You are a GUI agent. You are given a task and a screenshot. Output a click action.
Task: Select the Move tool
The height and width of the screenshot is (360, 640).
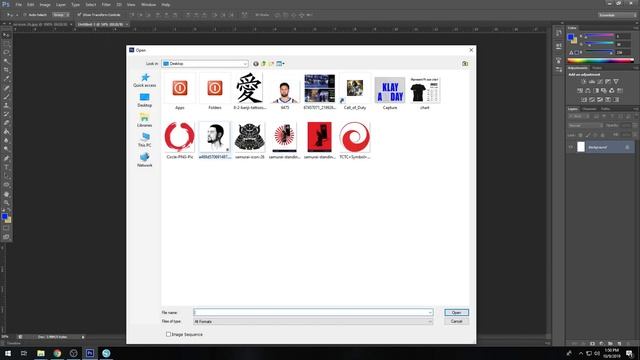coord(6,35)
